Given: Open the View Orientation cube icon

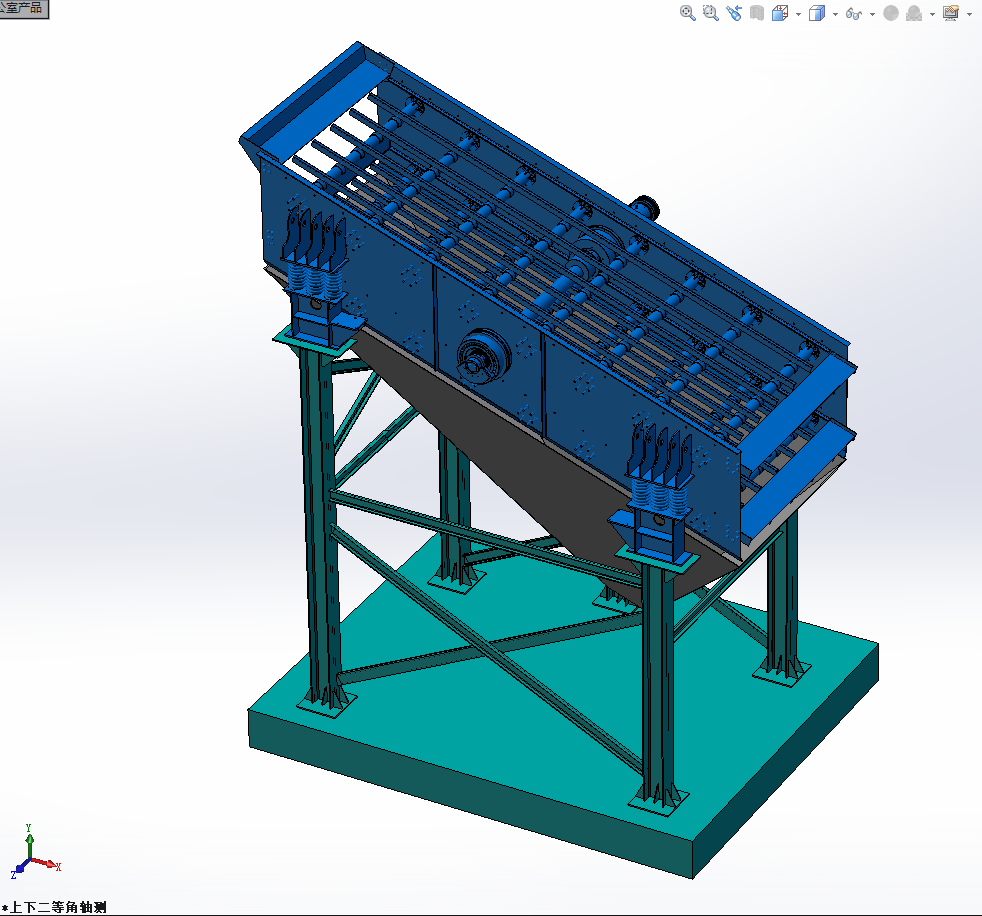Looking at the screenshot, I should click(x=780, y=13).
